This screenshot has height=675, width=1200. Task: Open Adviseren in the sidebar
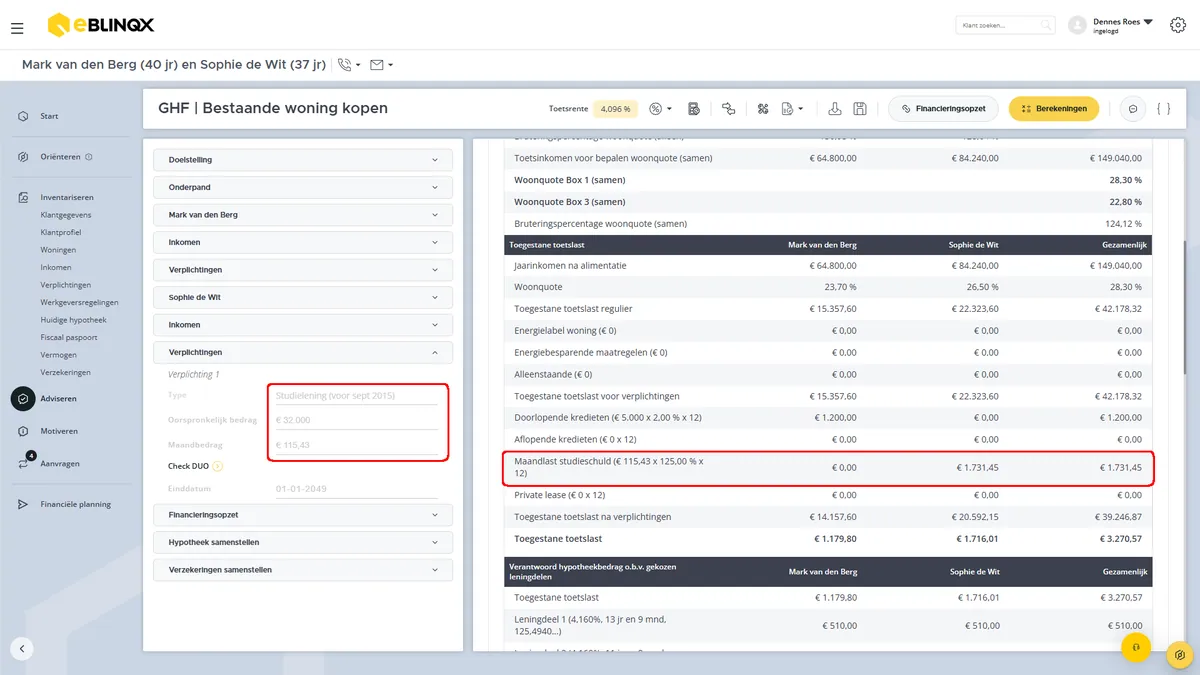coord(58,399)
